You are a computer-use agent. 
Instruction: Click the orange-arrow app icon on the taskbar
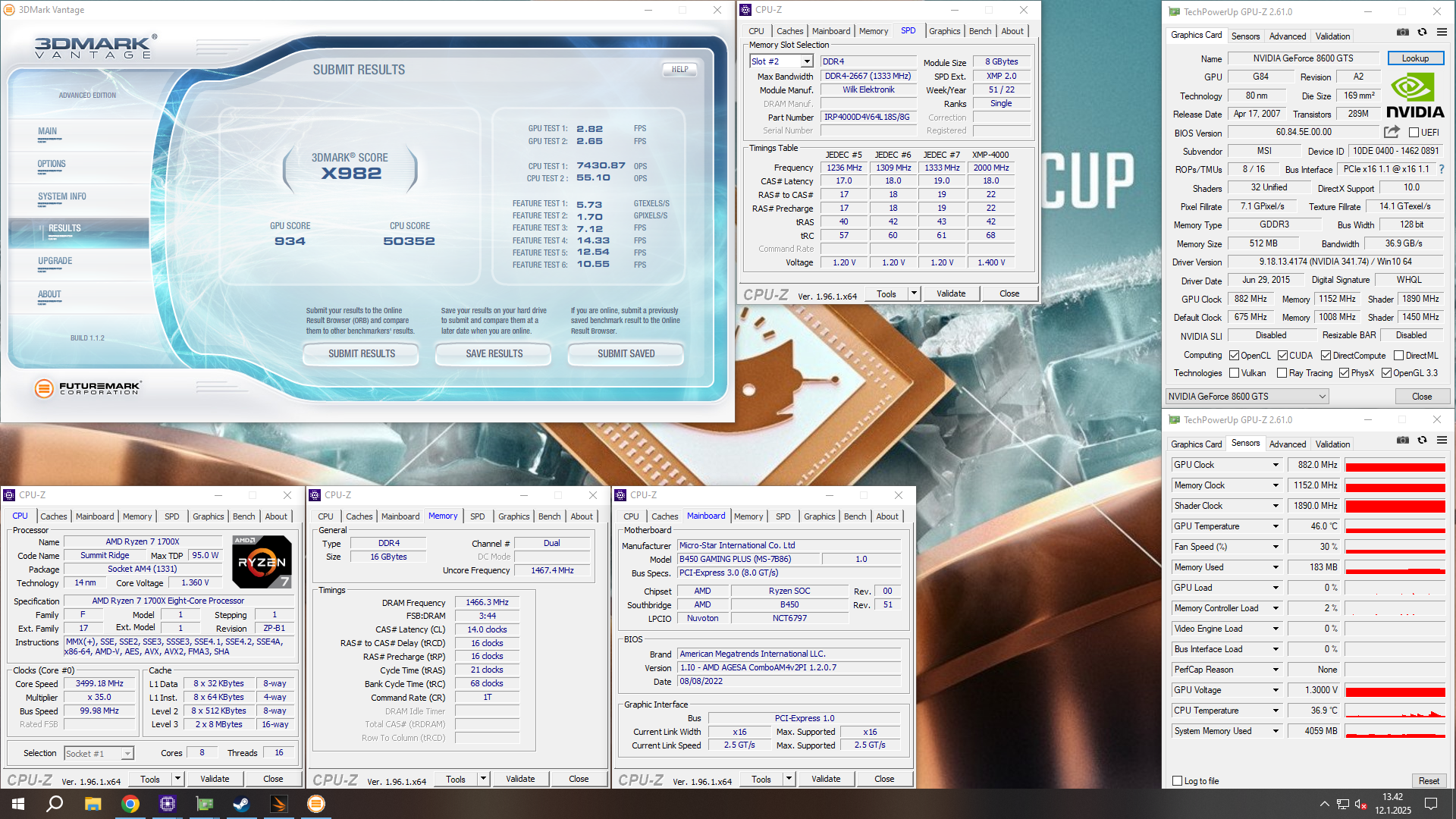coord(279,804)
